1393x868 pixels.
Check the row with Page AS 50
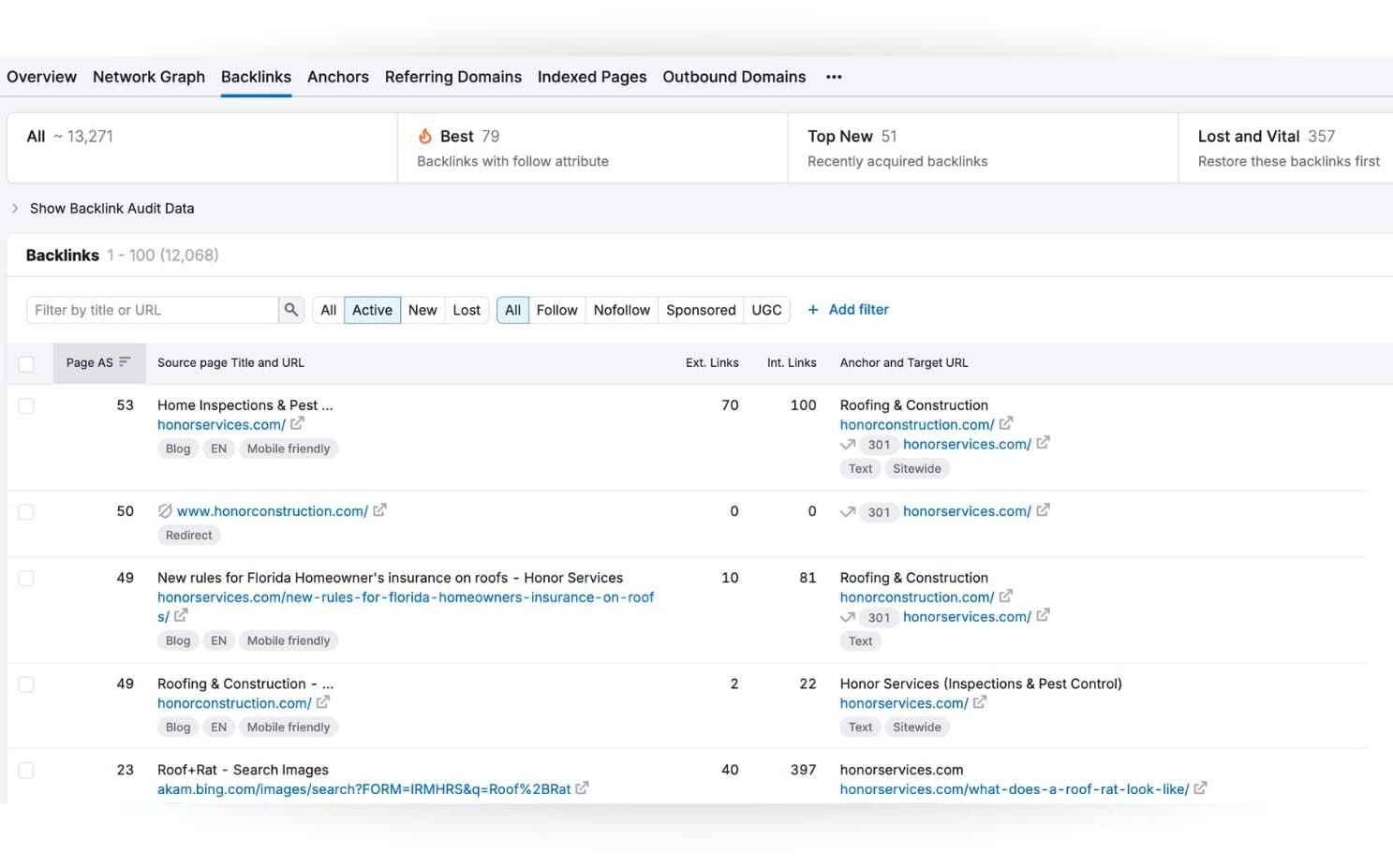point(26,511)
